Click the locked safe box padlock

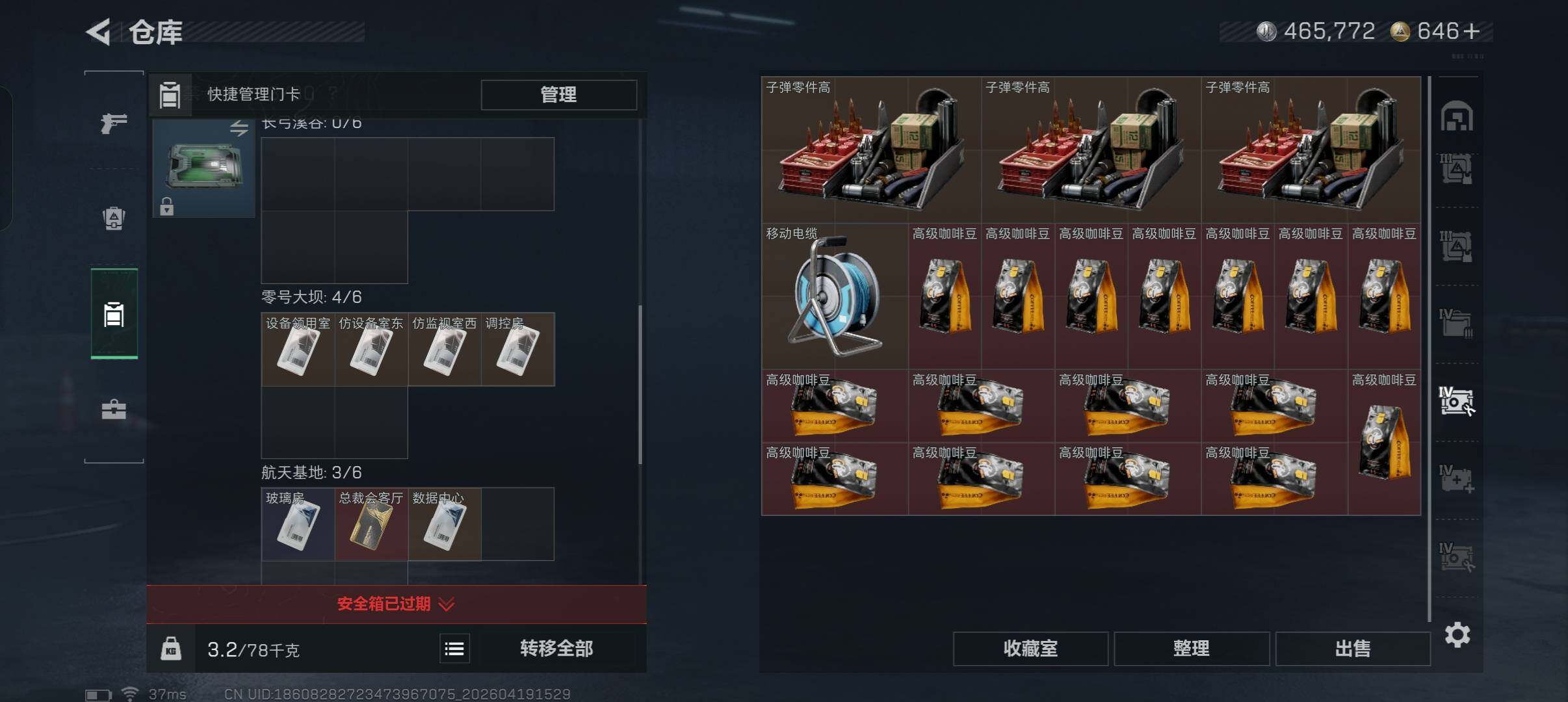coord(167,207)
